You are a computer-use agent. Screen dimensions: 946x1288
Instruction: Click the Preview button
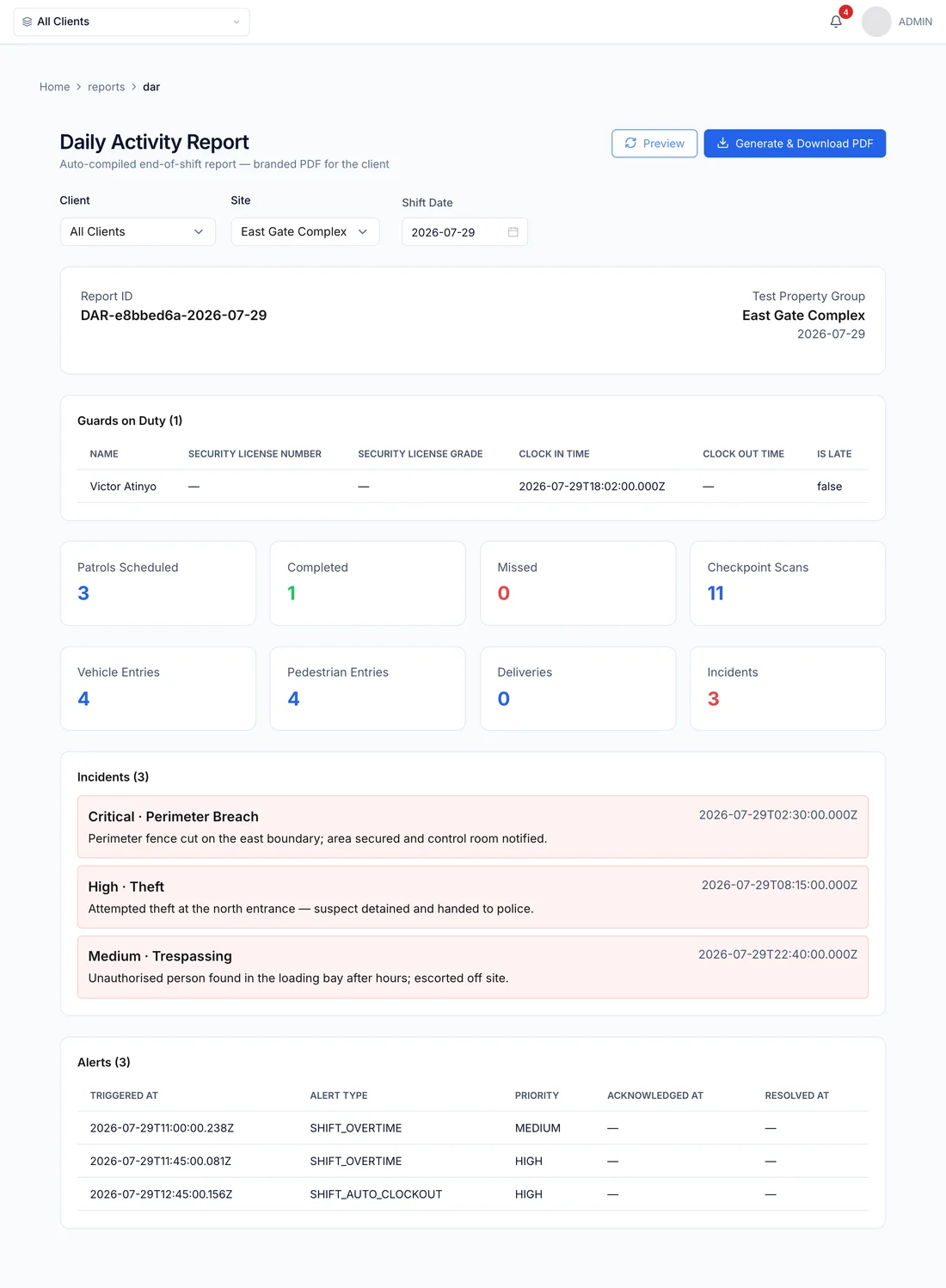(654, 144)
